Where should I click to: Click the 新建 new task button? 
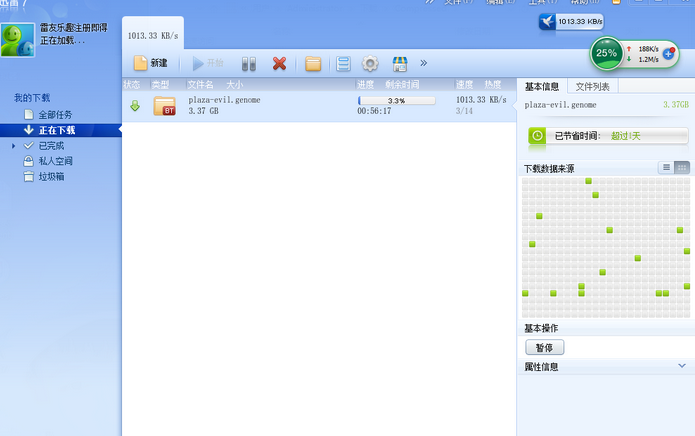150,63
